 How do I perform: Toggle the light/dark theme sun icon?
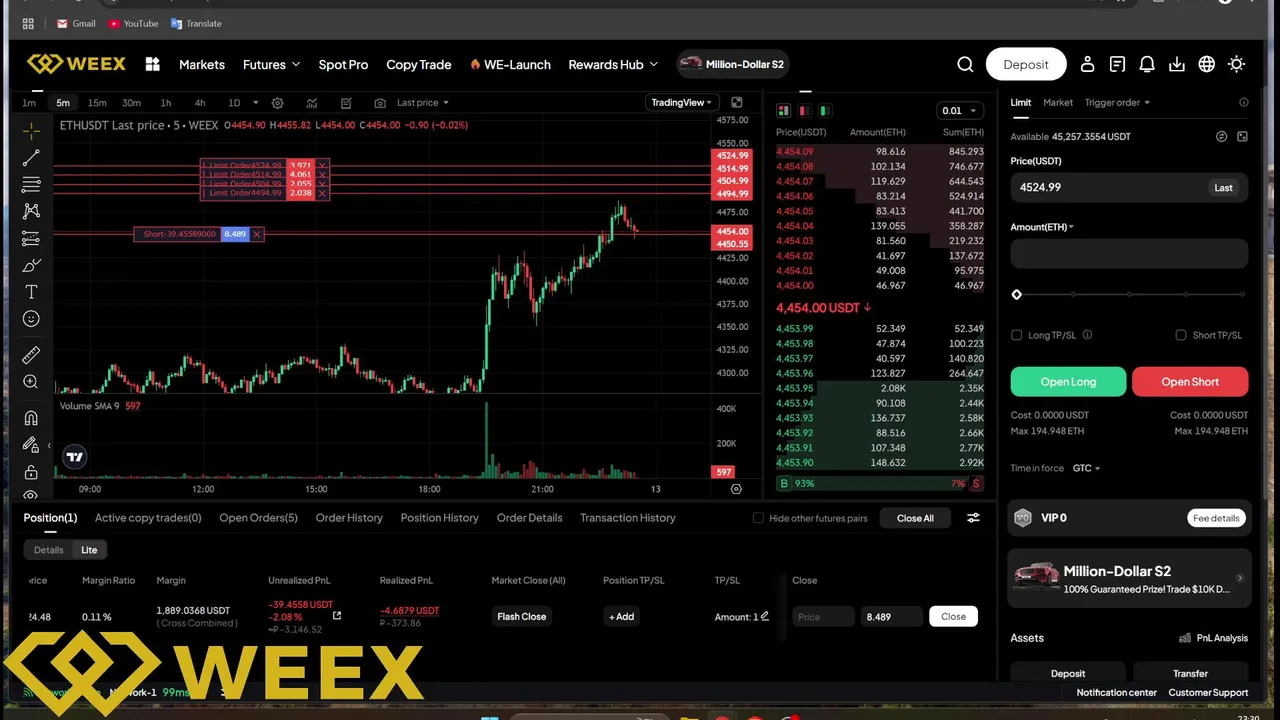1237,64
